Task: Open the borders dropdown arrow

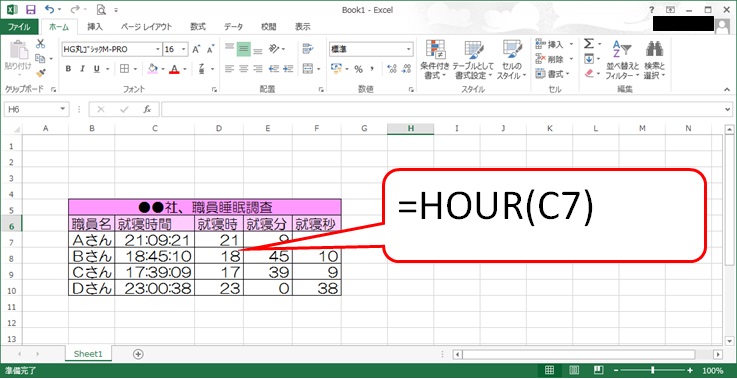Action: coord(135,69)
